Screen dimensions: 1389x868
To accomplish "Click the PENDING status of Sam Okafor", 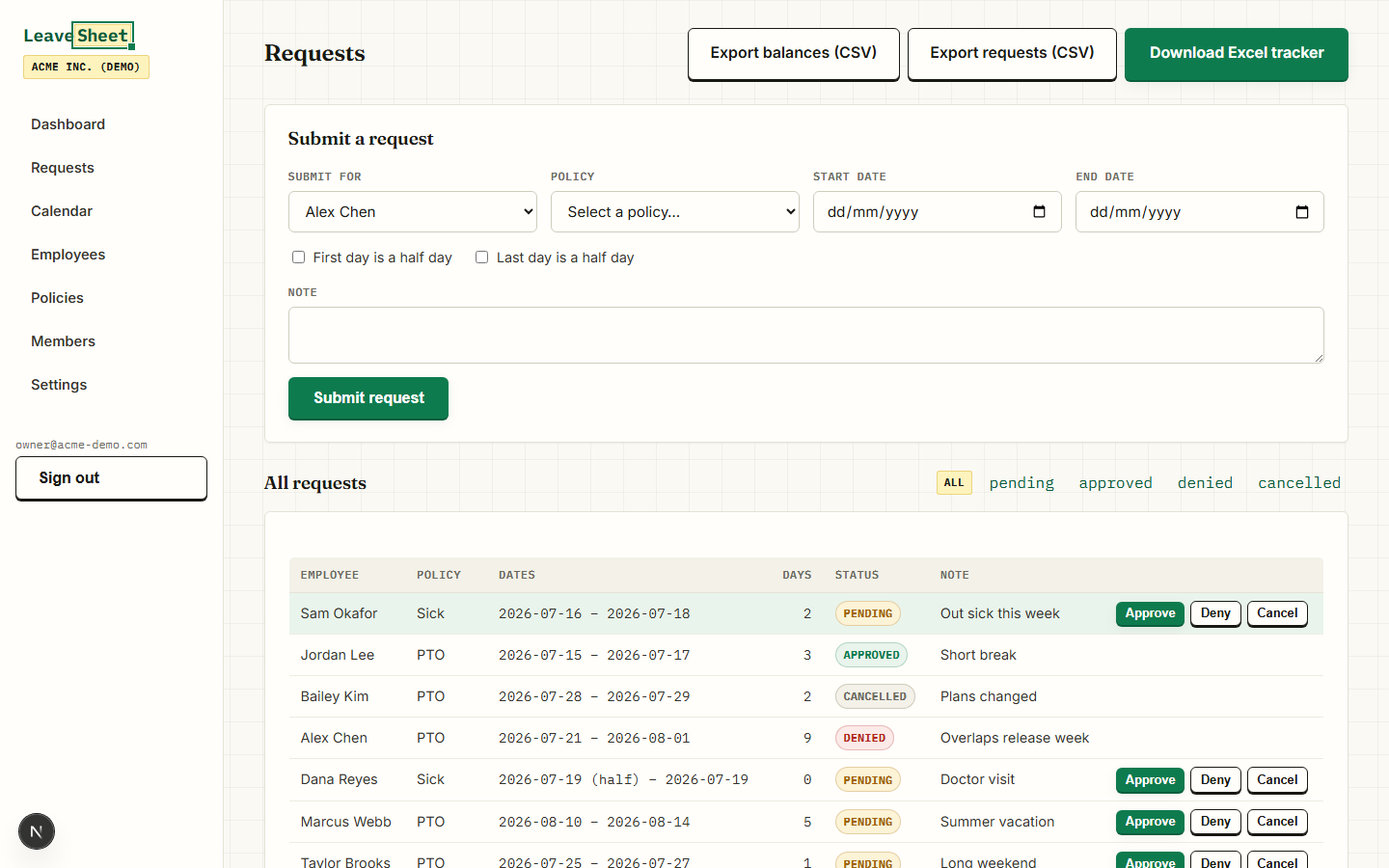I will click(868, 613).
